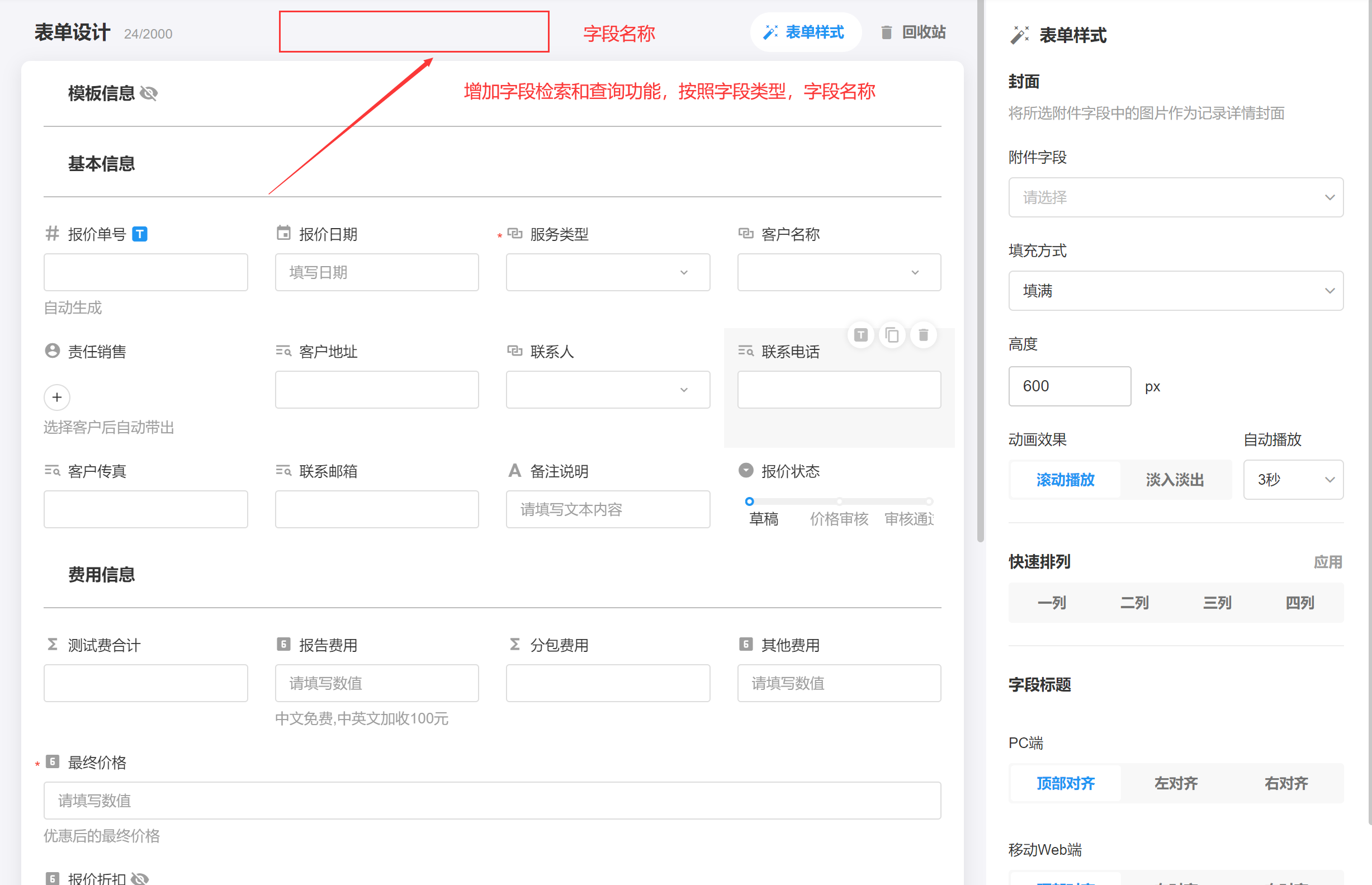Toggle hidden eye icon next to 模板信息
The height and width of the screenshot is (885, 1372).
pos(149,93)
